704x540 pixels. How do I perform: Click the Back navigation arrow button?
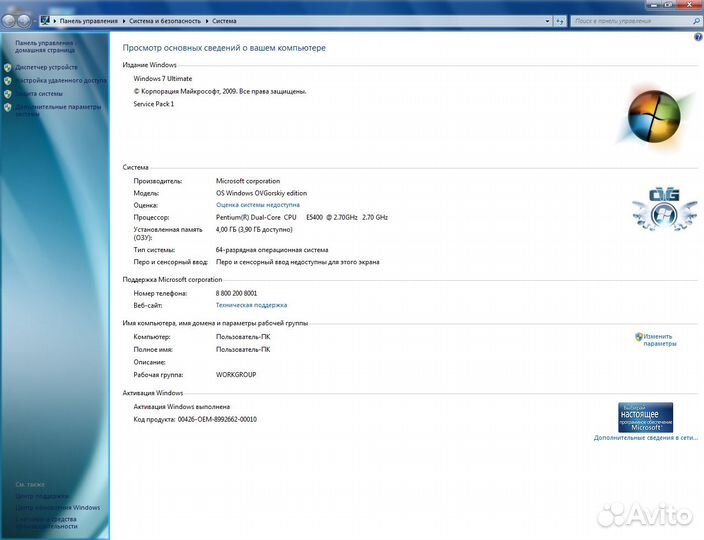pyautogui.click(x=9, y=19)
